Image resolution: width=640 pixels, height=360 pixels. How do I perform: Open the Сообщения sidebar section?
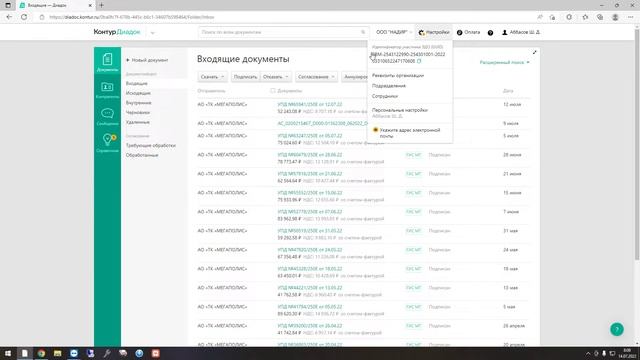coord(107,116)
